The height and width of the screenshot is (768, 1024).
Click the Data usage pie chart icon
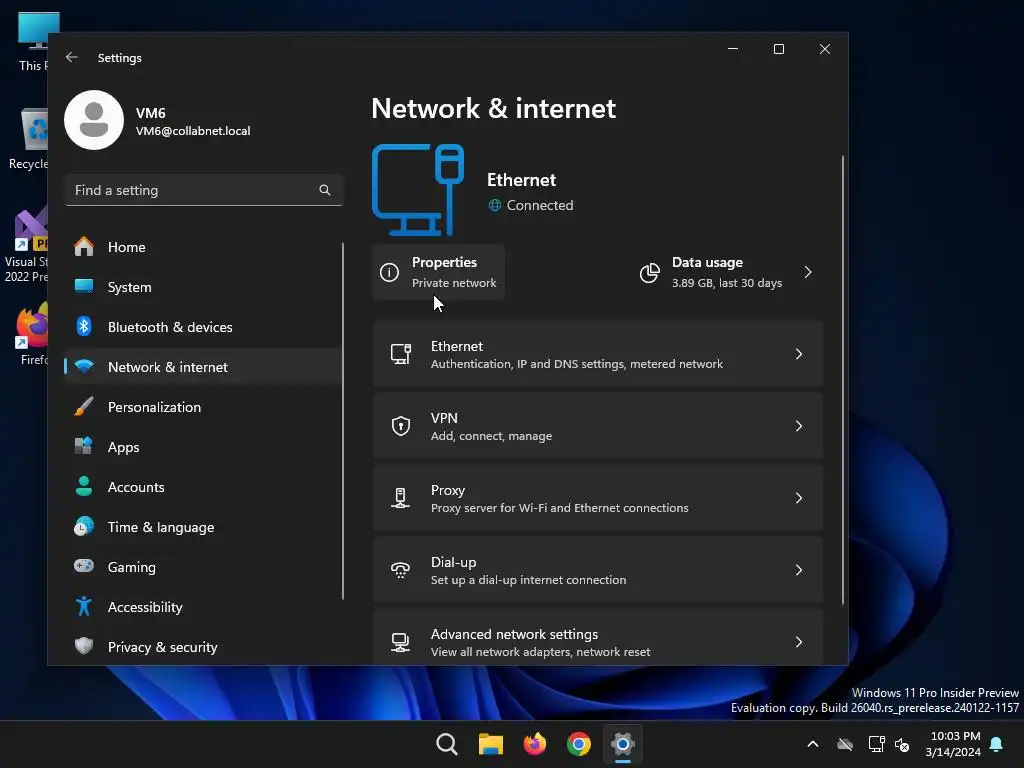(649, 272)
